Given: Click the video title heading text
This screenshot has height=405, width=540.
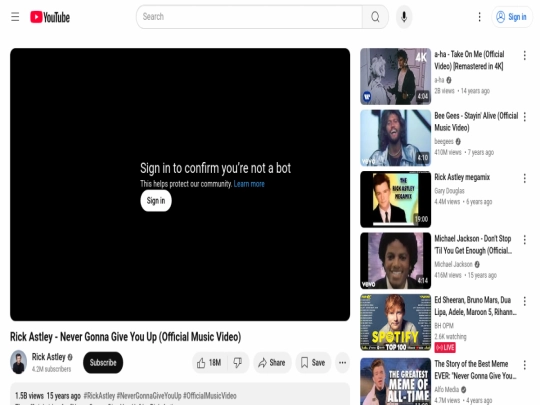Looking at the screenshot, I should coord(125,337).
